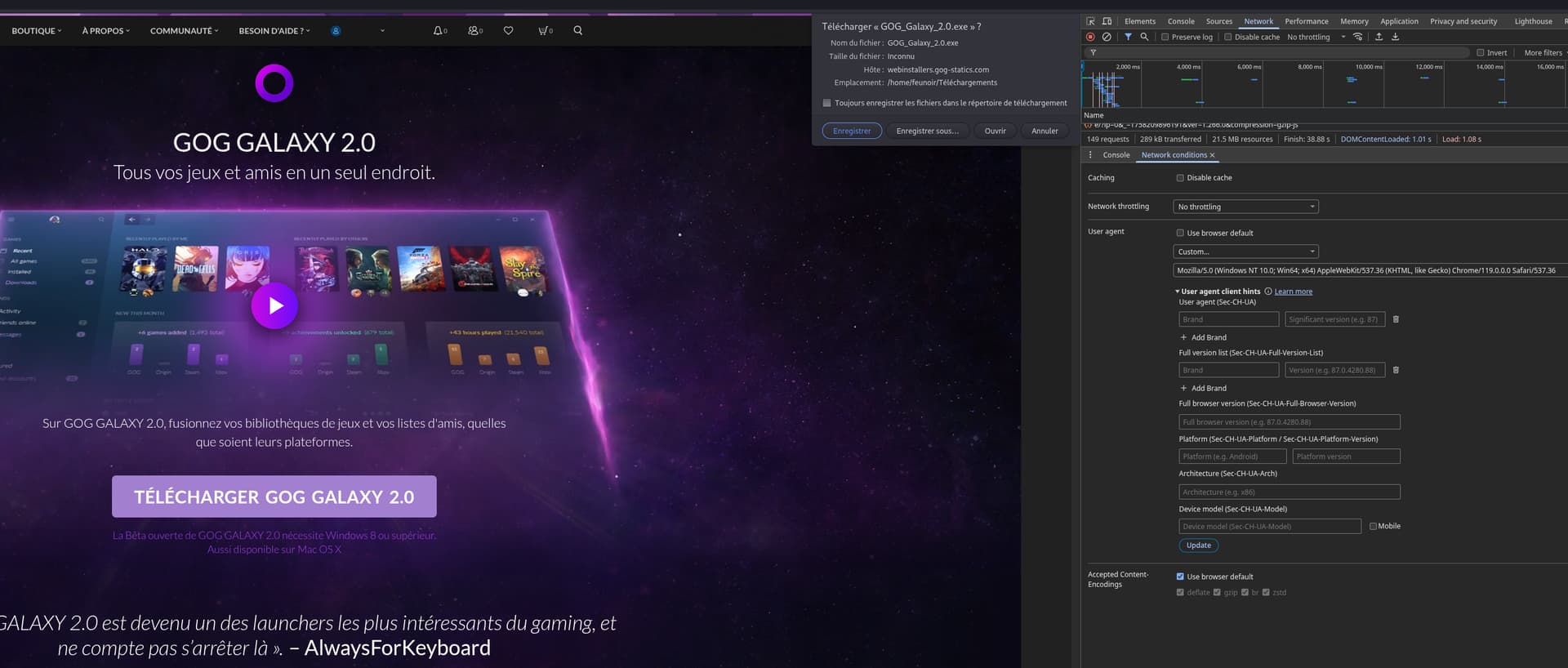The width and height of the screenshot is (1568, 668).
Task: Stop recording network log
Action: [1090, 38]
